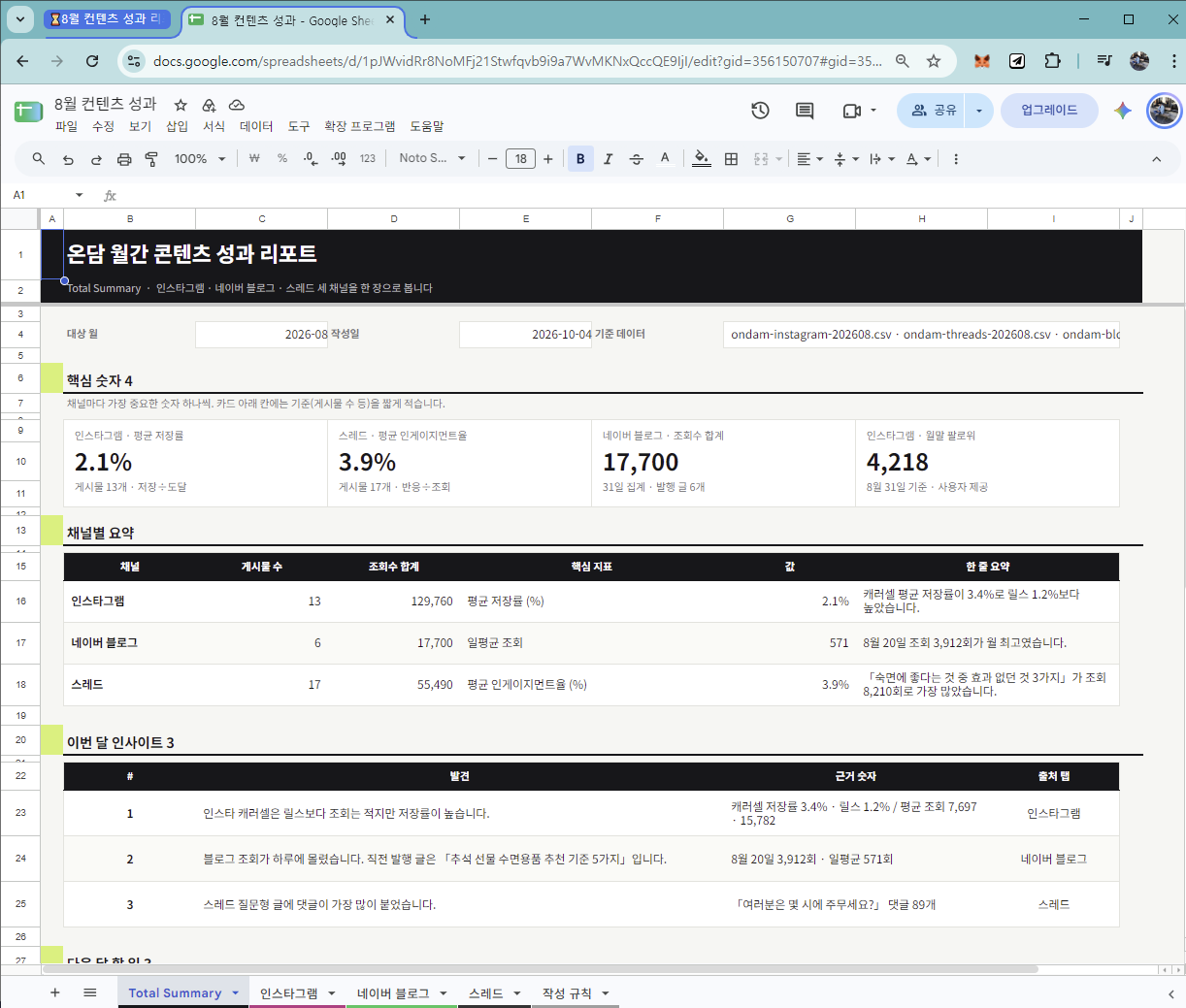Screen dimensions: 1186x1008
Task: Format as currency with the ₩ icon
Action: point(254,158)
